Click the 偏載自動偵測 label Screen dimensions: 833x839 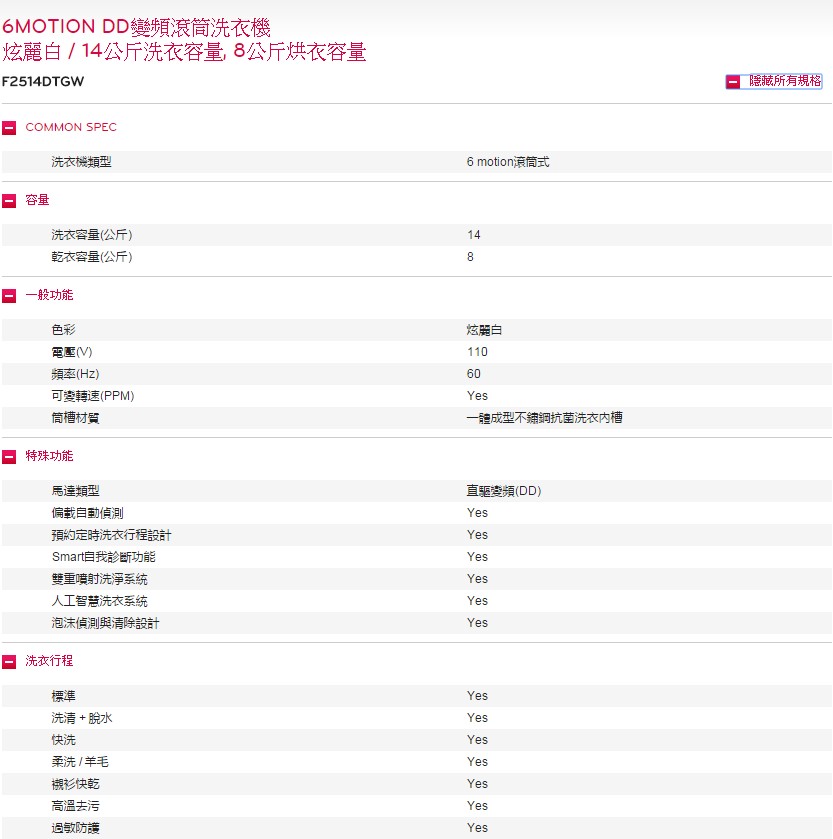coord(87,513)
